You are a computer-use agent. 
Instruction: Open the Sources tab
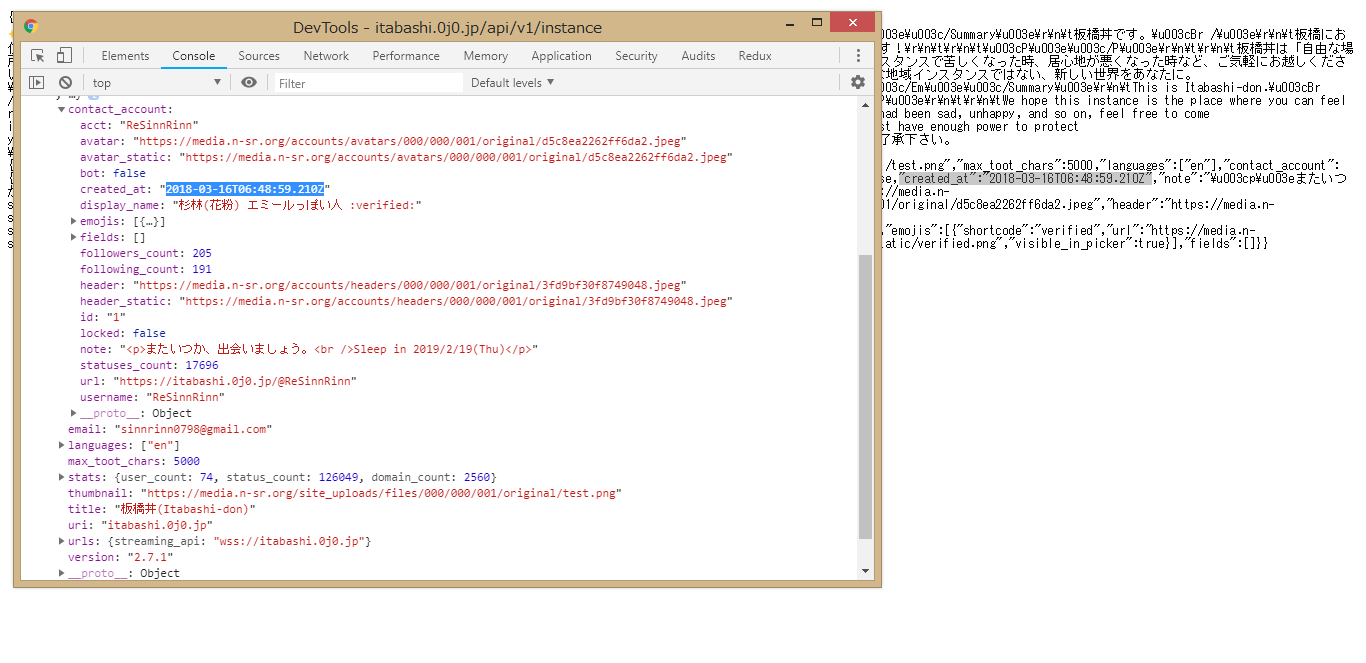click(x=259, y=56)
